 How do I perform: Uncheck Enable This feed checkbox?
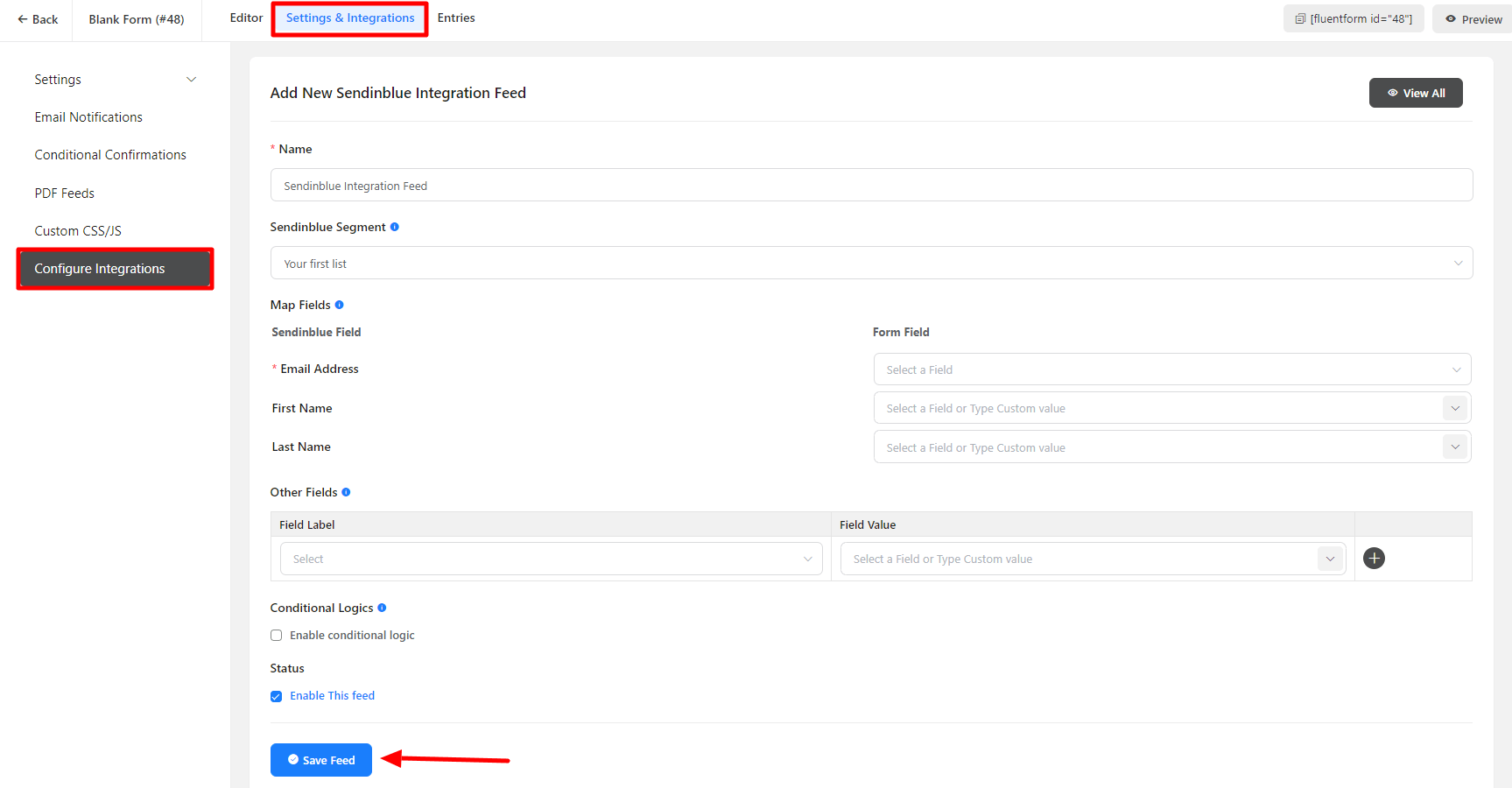[x=277, y=696]
